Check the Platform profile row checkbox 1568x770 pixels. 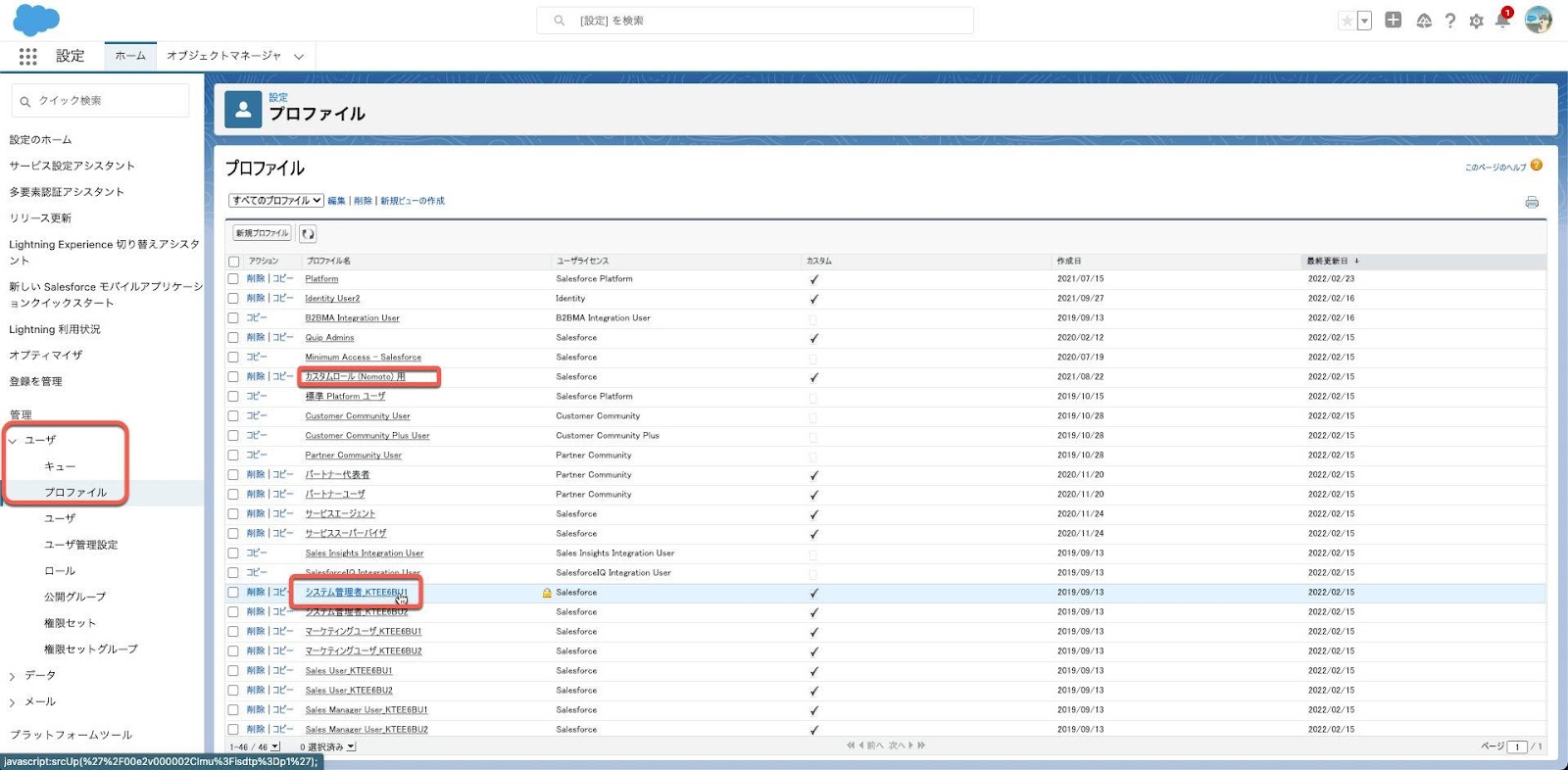coord(233,279)
